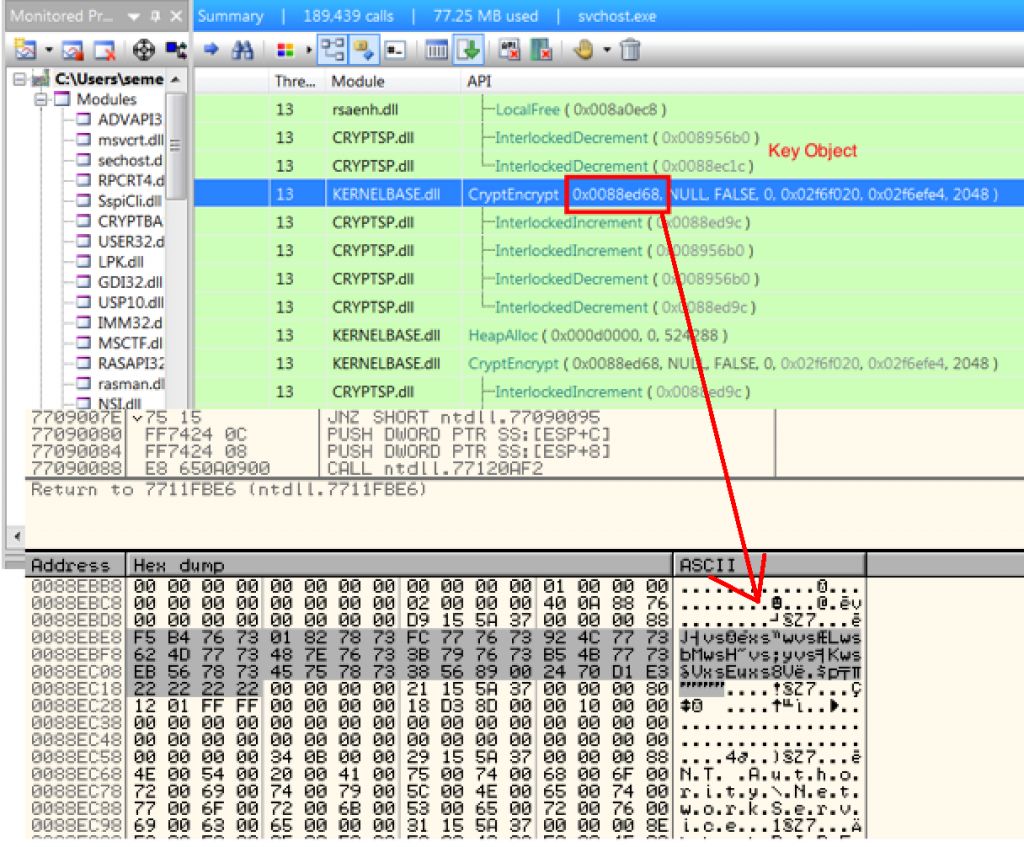
Task: Collapse the C:\Users root tree node
Action: (23, 79)
